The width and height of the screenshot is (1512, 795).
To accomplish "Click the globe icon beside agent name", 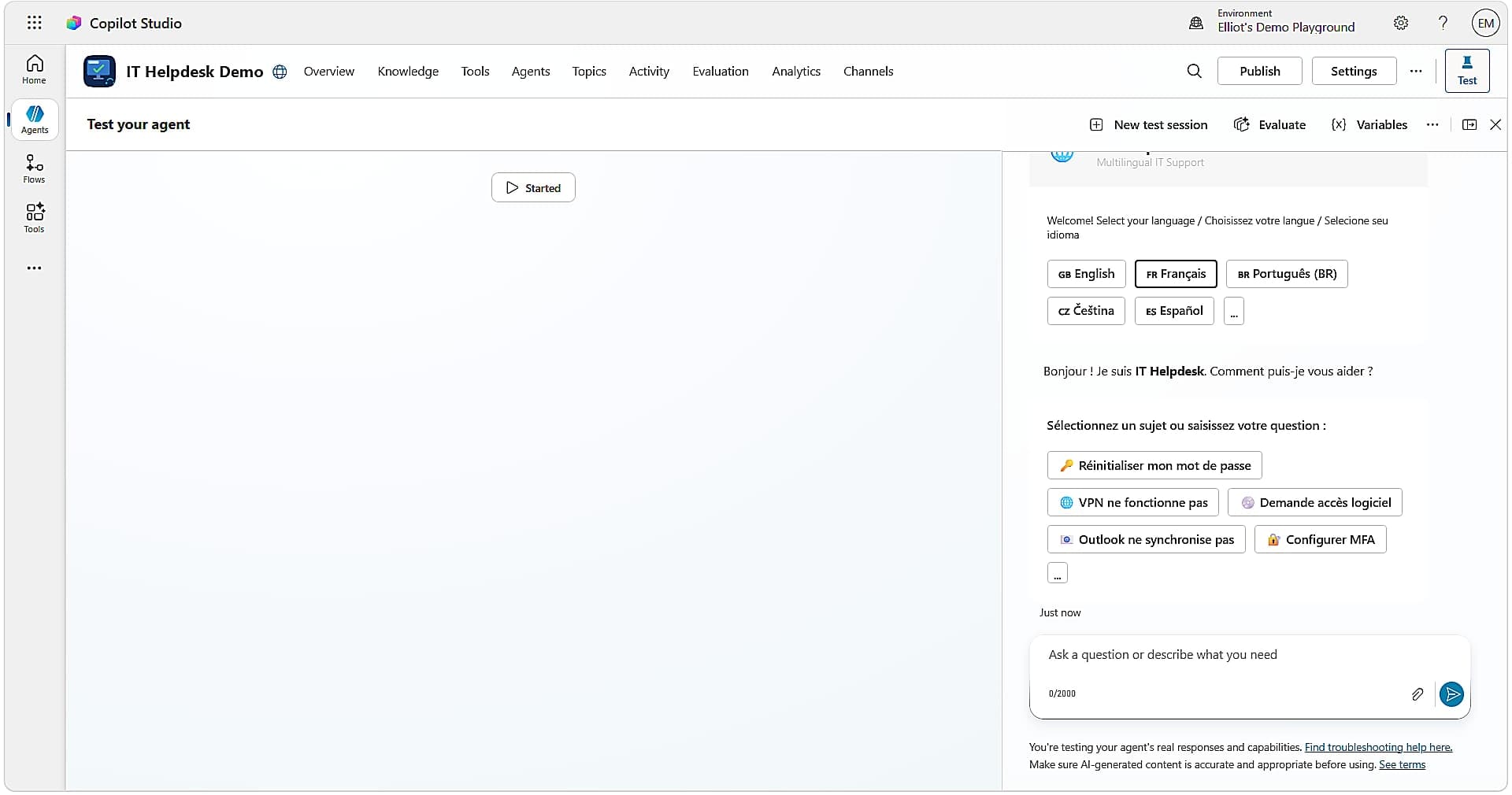I will (280, 72).
